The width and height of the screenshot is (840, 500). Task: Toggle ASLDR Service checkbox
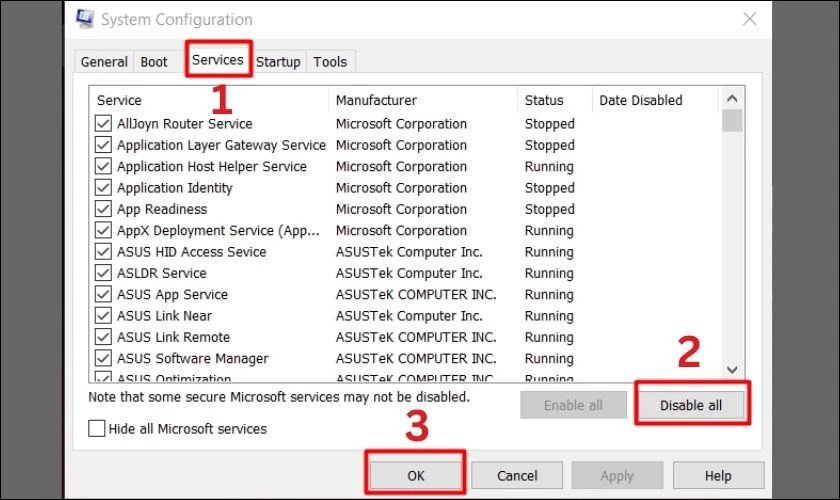click(103, 273)
